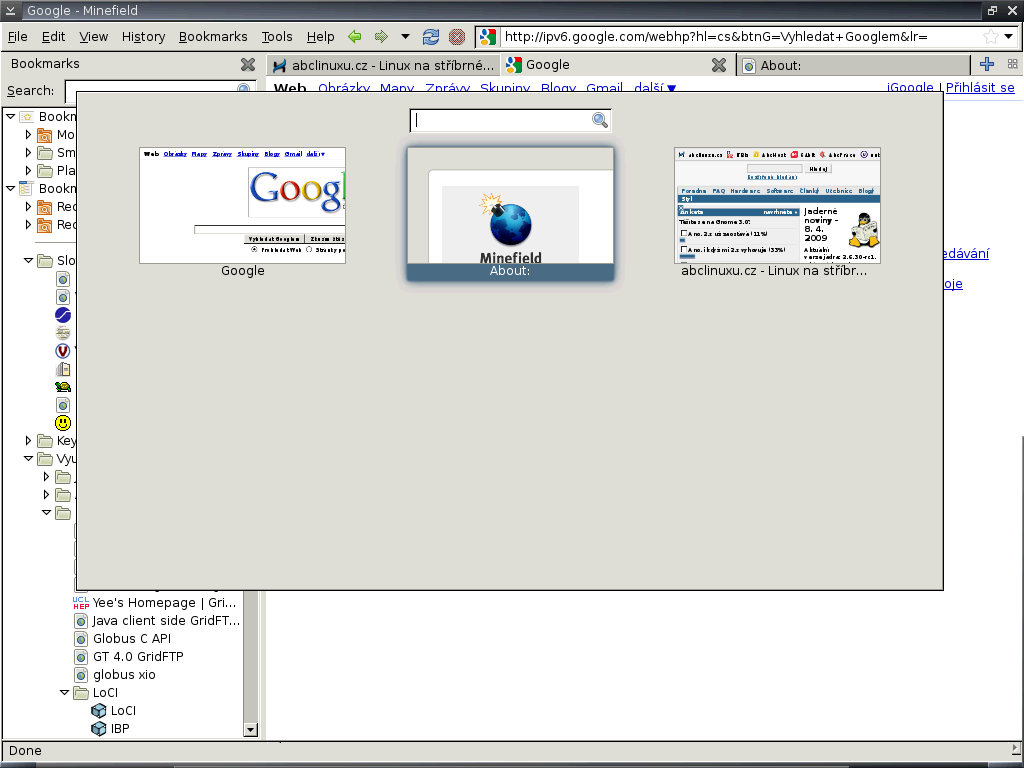The width and height of the screenshot is (1024, 768).
Task: Open the History menu
Action: [143, 37]
